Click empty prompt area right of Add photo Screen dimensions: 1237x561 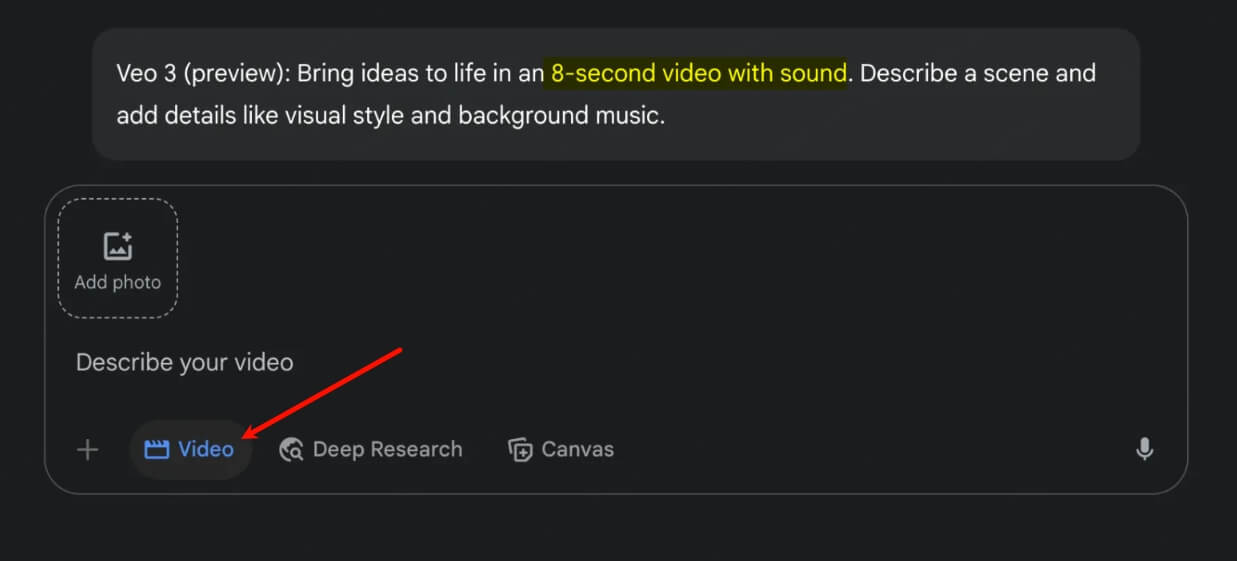point(650,258)
